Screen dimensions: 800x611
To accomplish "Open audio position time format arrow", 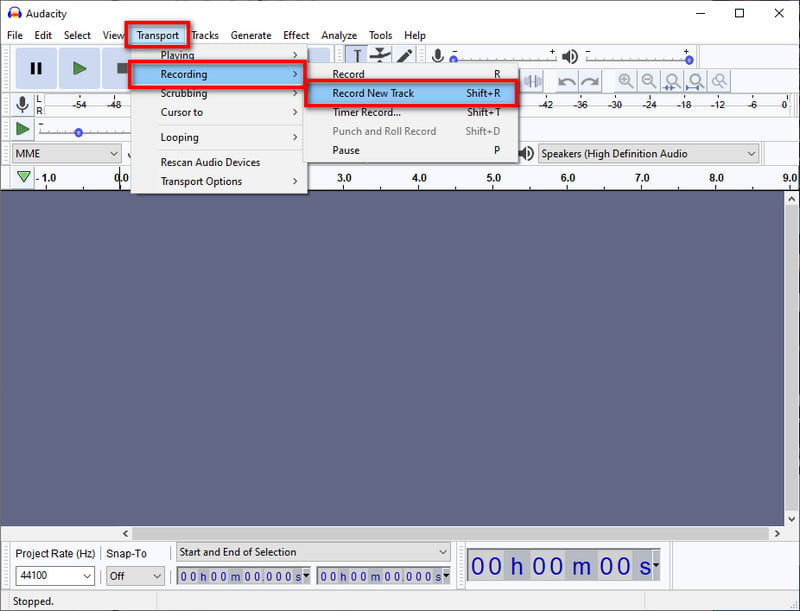I will point(656,565).
